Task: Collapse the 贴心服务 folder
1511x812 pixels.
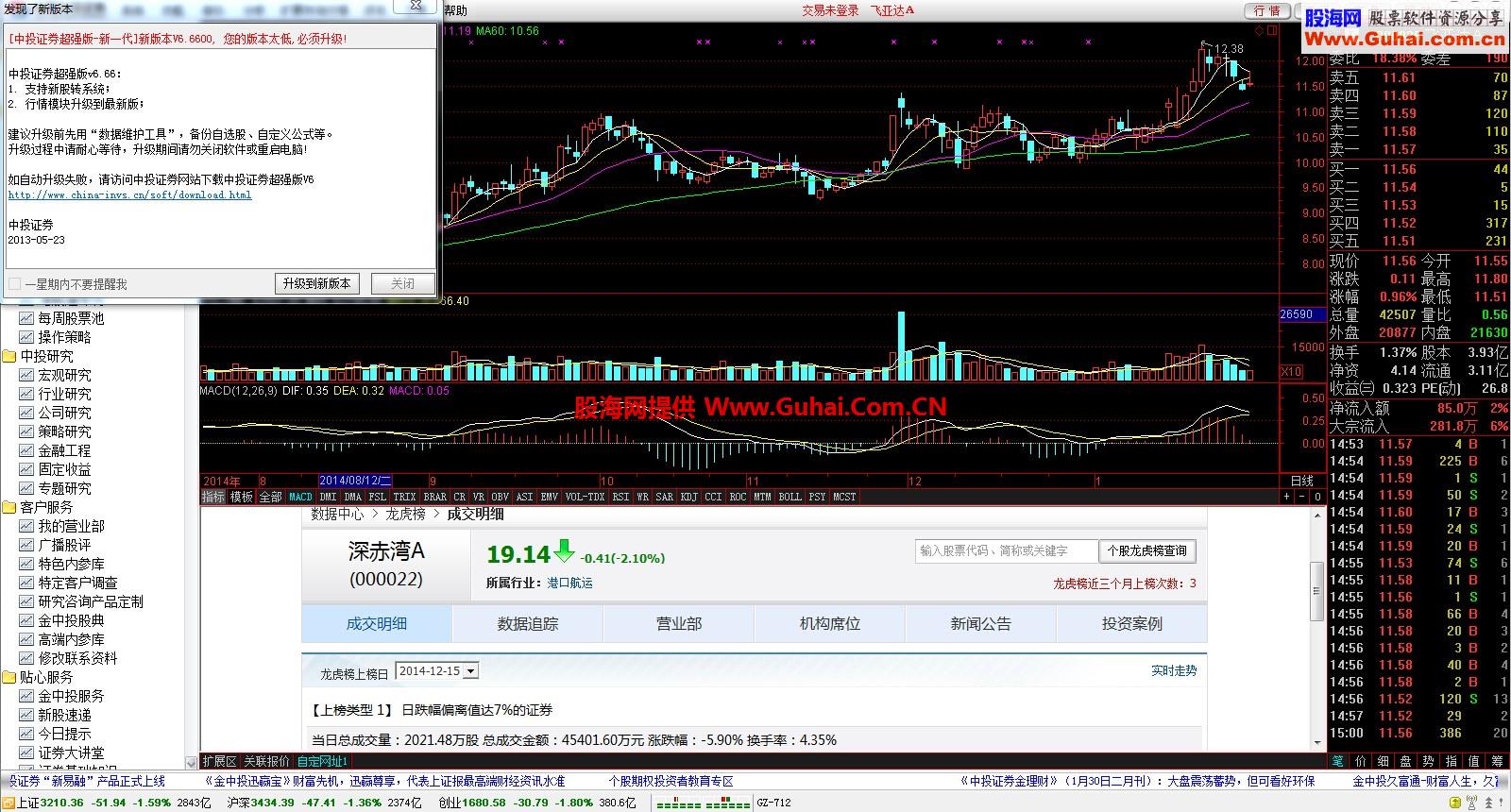Action: pyautogui.click(x=9, y=677)
